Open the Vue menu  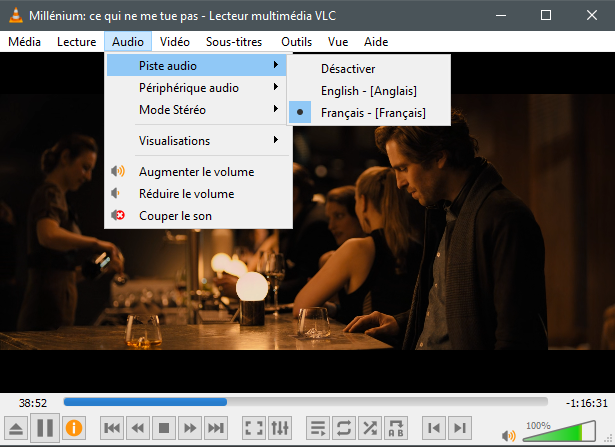[338, 42]
